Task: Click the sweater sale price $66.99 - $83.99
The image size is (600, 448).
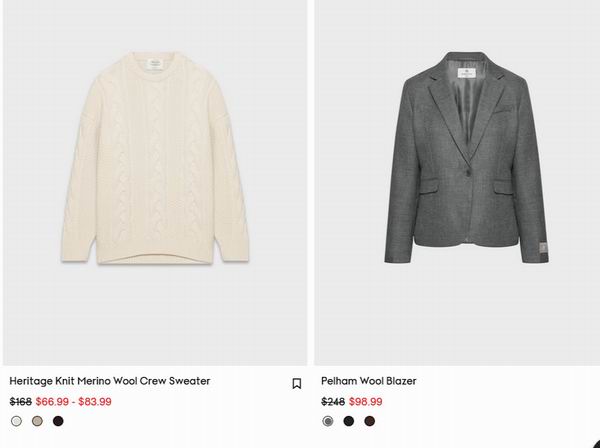Action: pyautogui.click(x=73, y=402)
